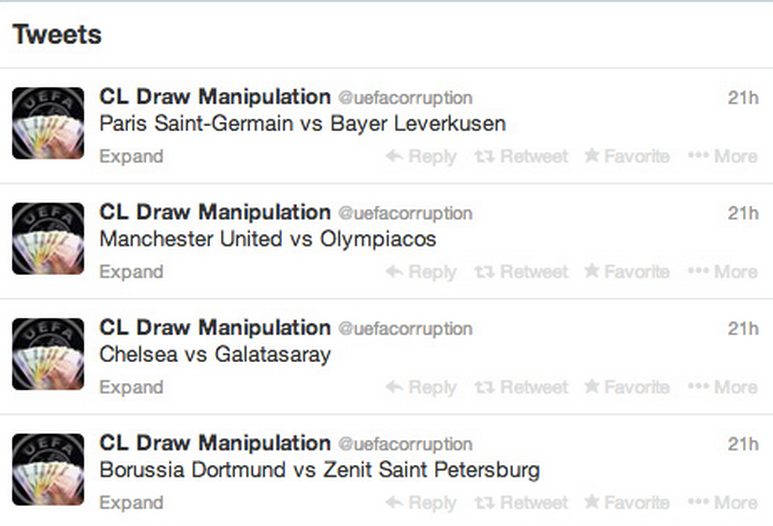This screenshot has height=526, width=773.
Task: Favorite the Chelsea vs Galatasaray tweet
Action: coord(627,387)
